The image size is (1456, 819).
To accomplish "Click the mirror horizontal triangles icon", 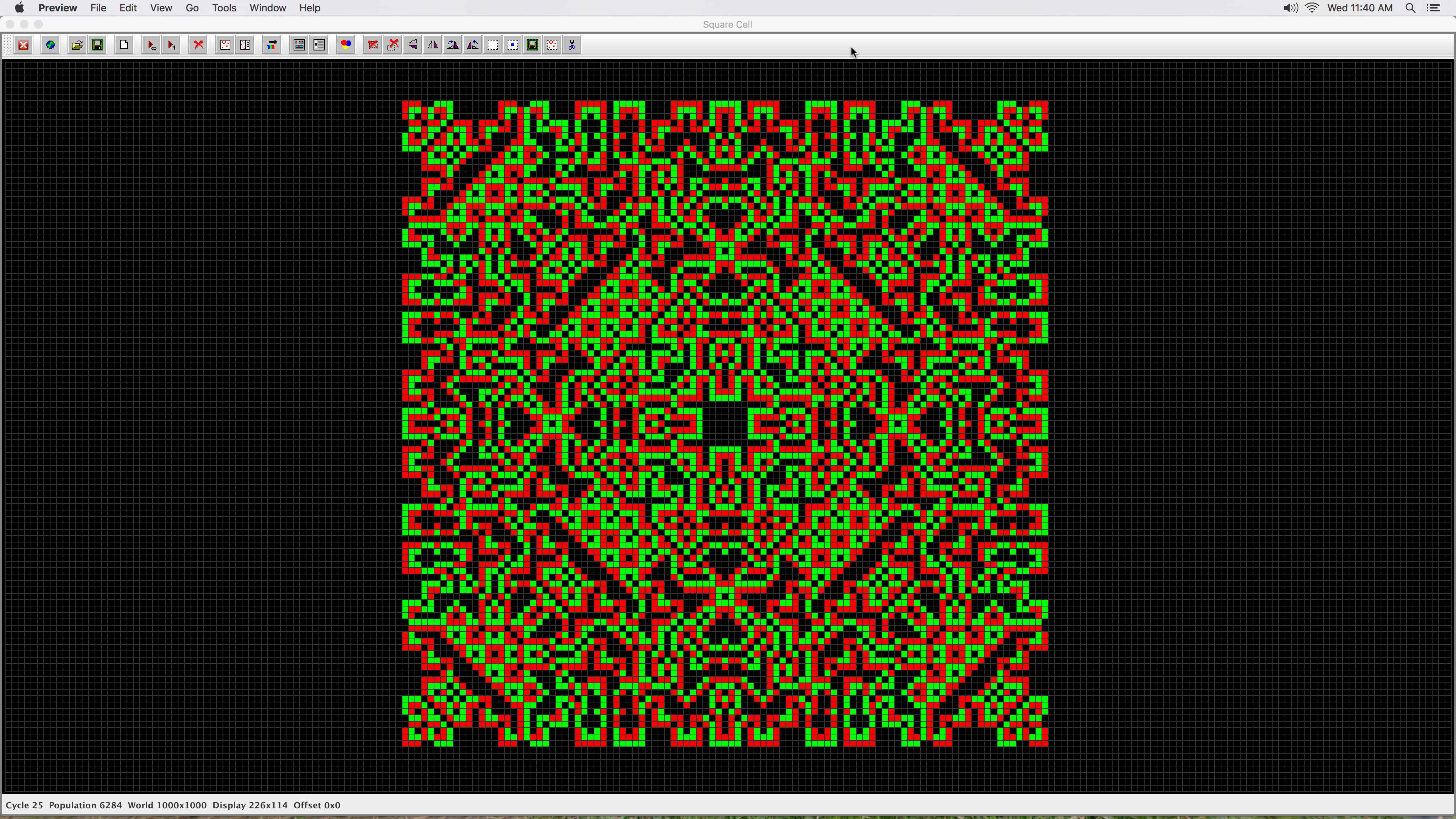I will [433, 45].
